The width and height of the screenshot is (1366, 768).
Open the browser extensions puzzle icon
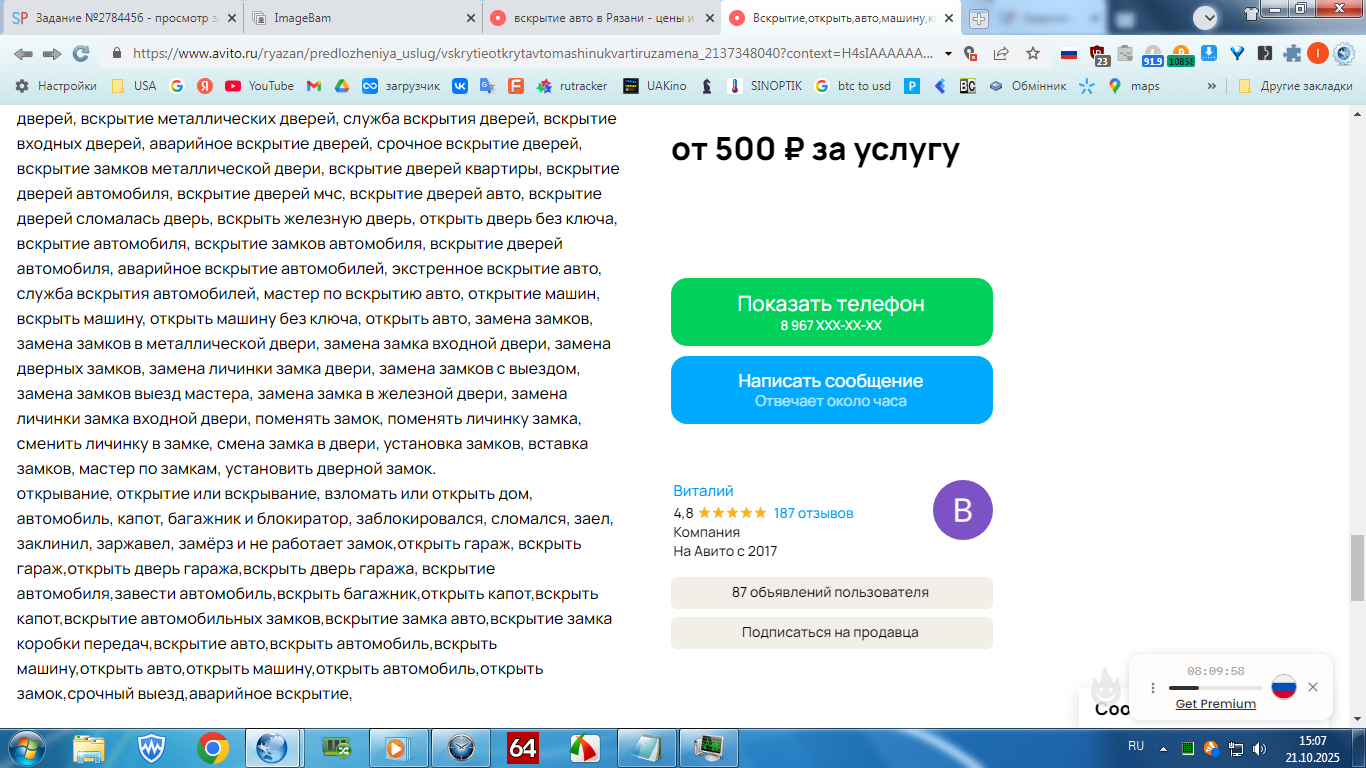click(x=1292, y=54)
